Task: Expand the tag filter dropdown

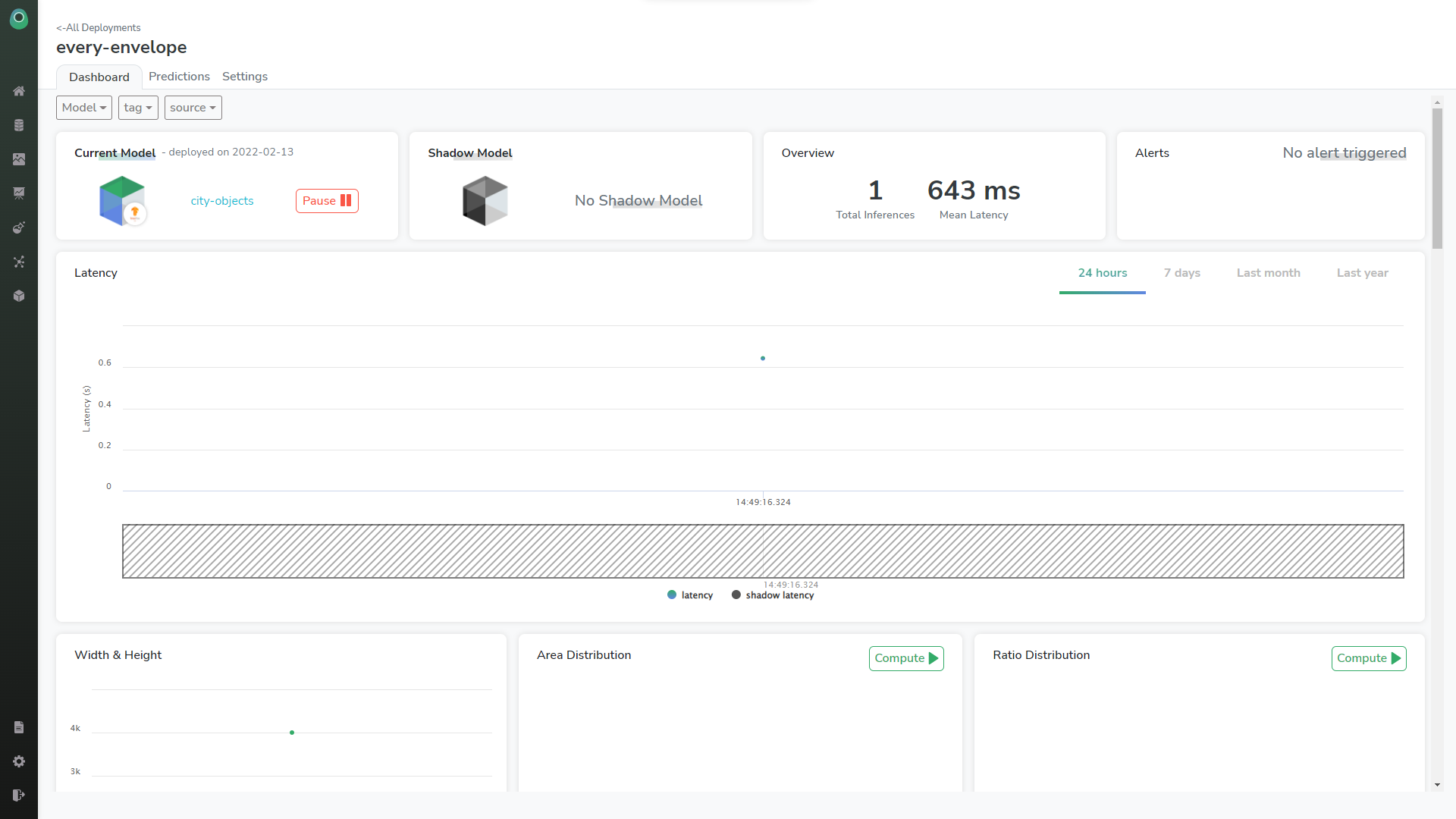Action: pos(138,108)
